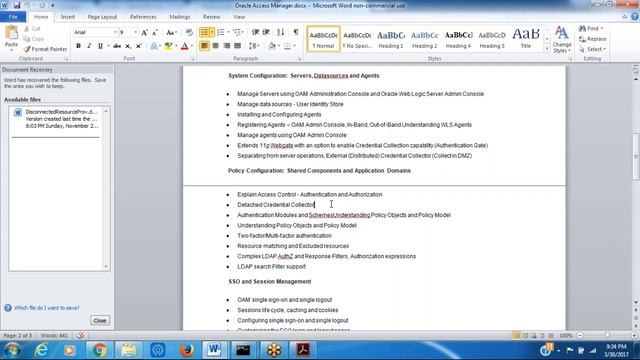640x360 pixels.
Task: Expand the Styles gallery more arrow
Action: [547, 49]
